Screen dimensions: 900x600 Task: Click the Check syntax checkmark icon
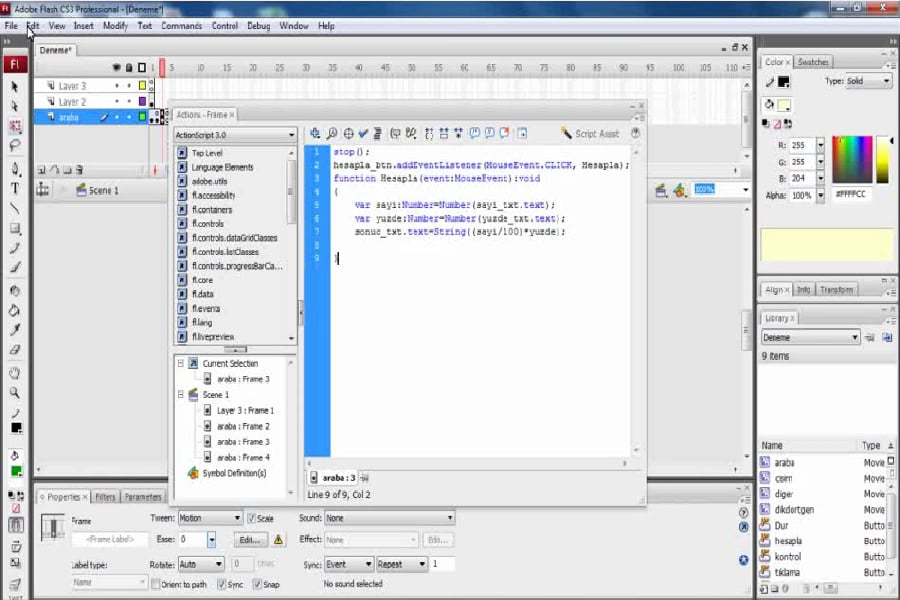pyautogui.click(x=363, y=134)
